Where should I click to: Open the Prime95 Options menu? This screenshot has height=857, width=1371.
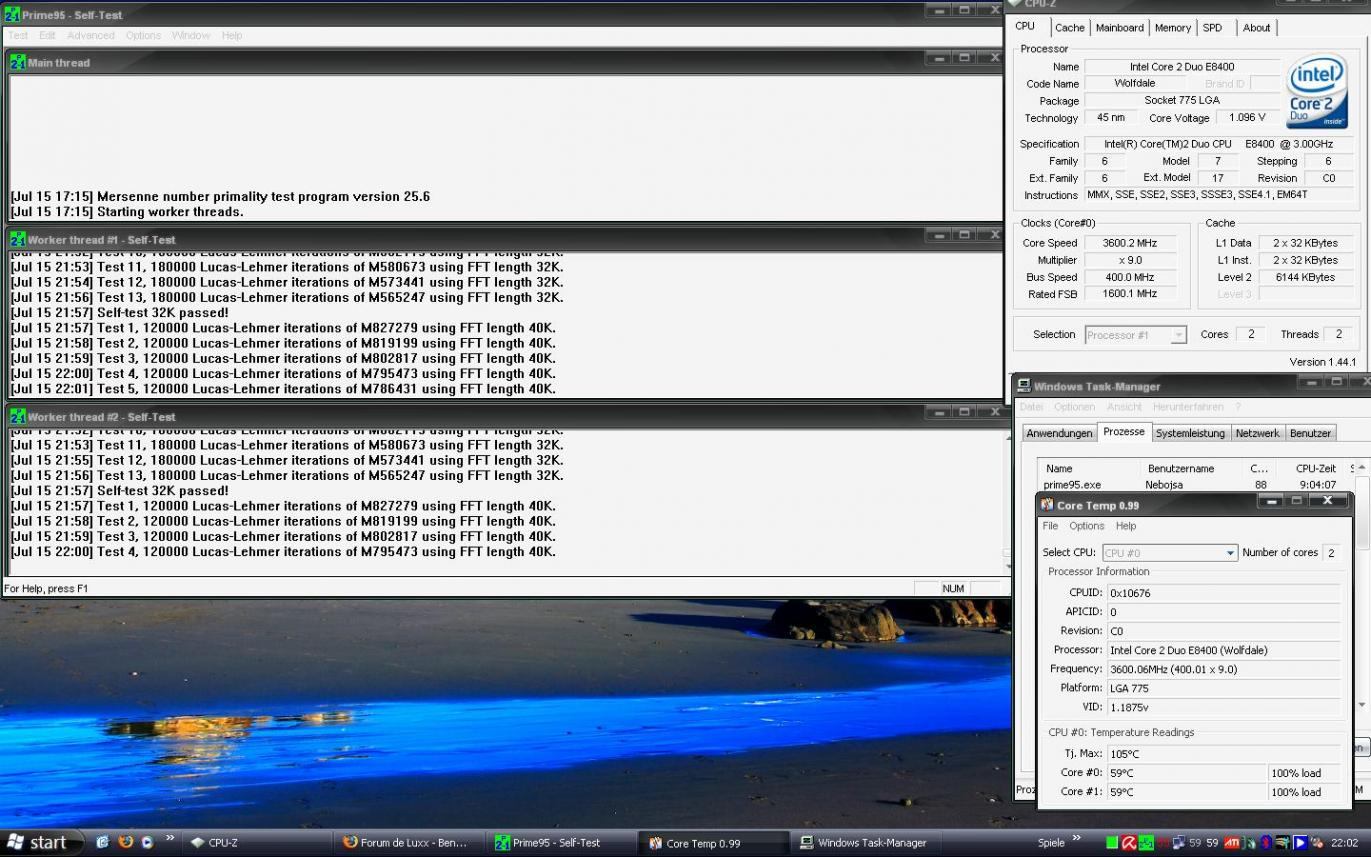(143, 35)
